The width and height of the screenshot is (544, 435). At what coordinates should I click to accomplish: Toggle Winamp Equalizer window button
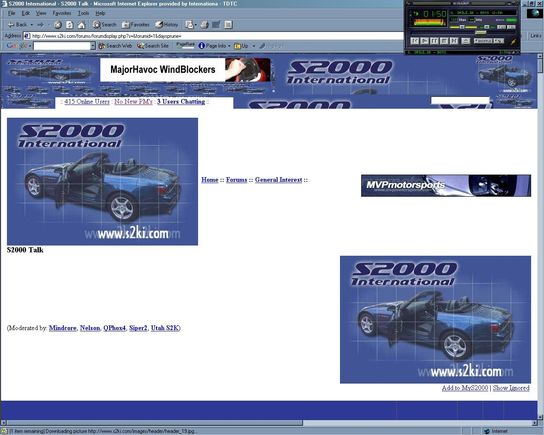(x=501, y=27)
